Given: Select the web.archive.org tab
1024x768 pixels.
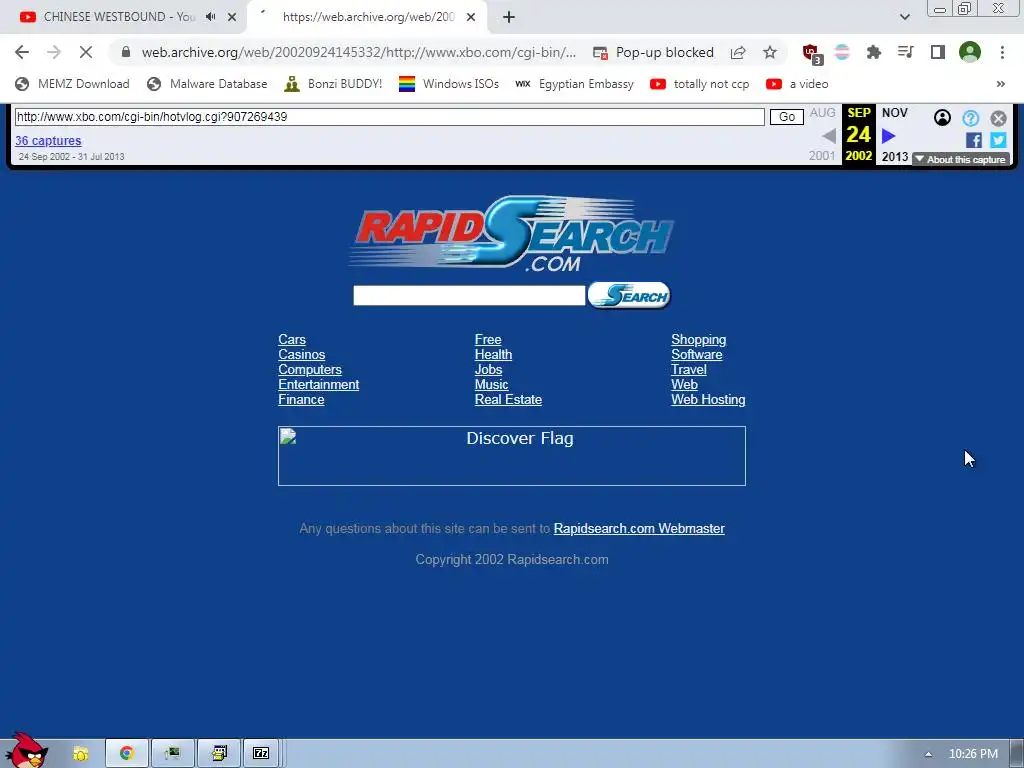Looking at the screenshot, I should [367, 17].
